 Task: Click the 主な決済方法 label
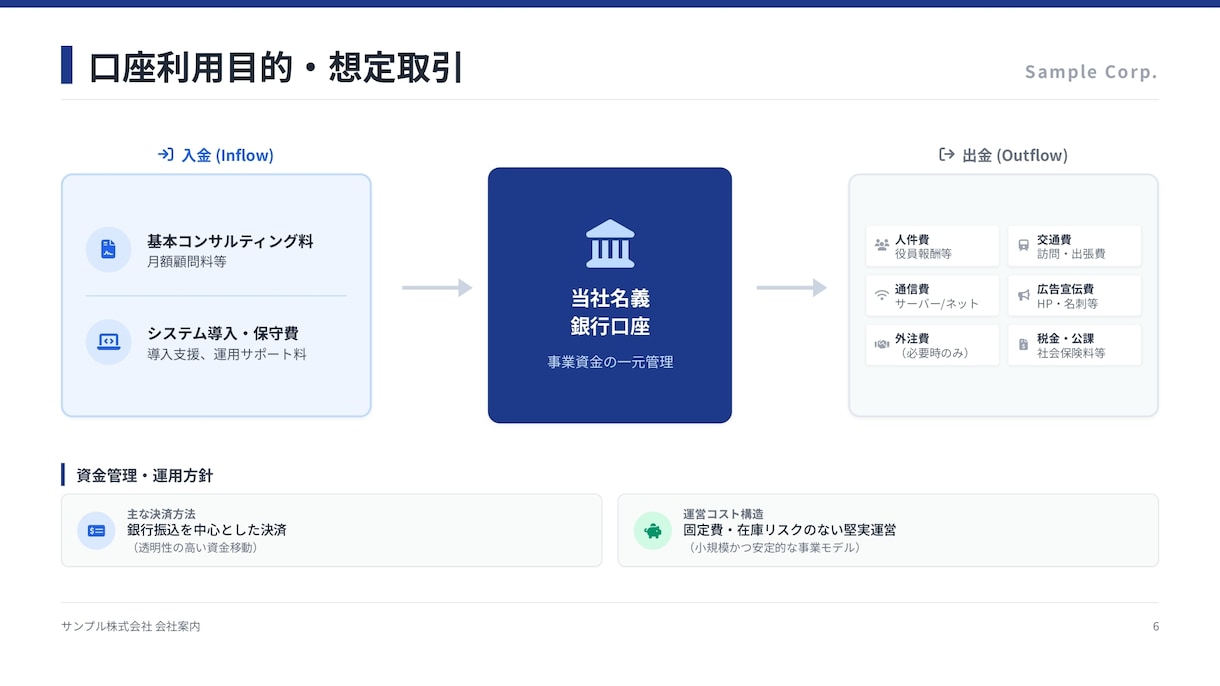tap(161, 514)
